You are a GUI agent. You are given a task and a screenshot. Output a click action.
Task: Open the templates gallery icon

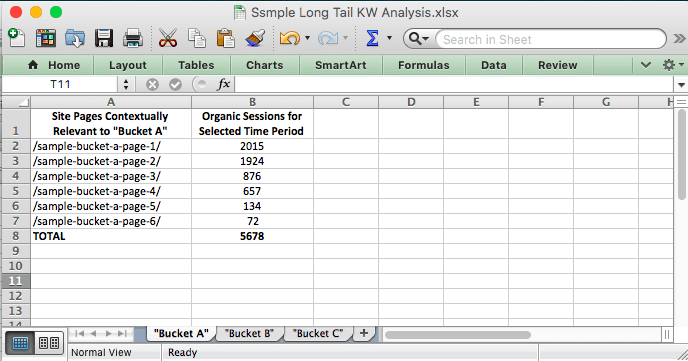[46, 38]
